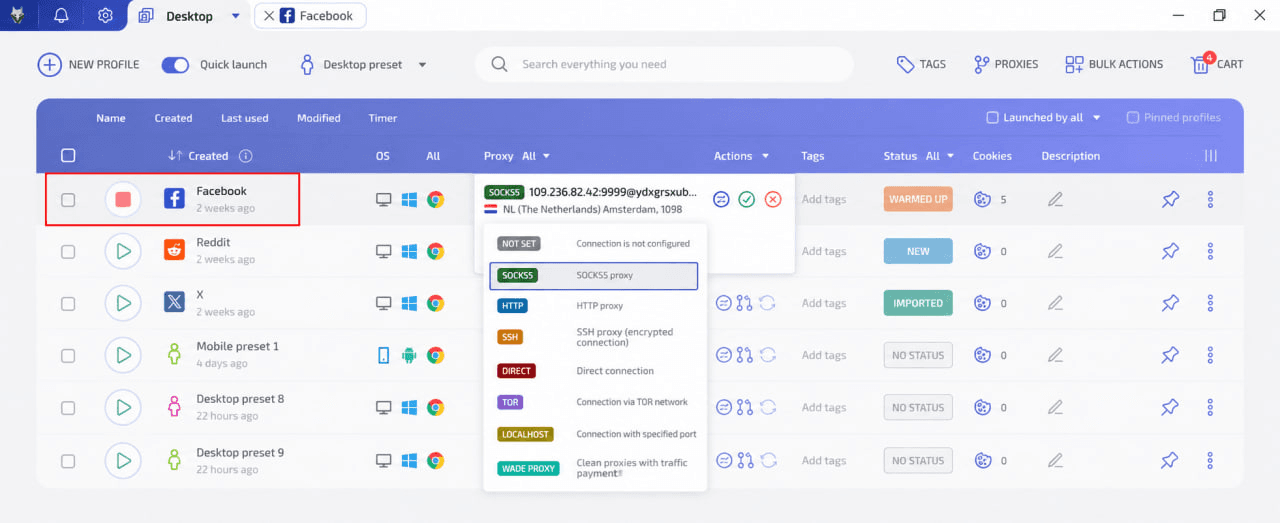Screen dimensions: 1280x523
Task: Click proxy rotate icon for Desktop preset 8
Action: pos(767,407)
